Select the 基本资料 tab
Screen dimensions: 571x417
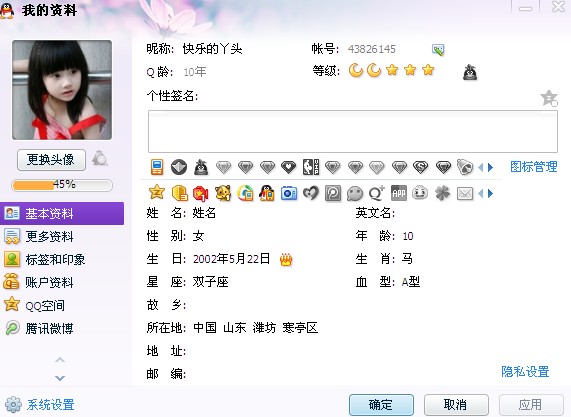click(x=62, y=213)
